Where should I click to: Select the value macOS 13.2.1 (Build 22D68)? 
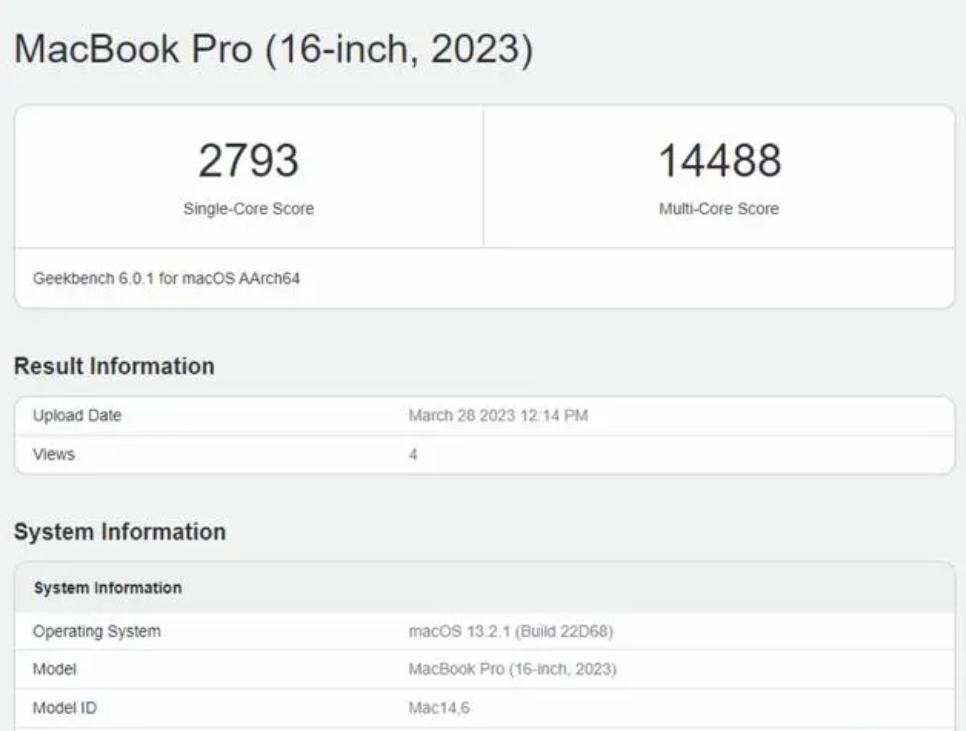pos(511,631)
